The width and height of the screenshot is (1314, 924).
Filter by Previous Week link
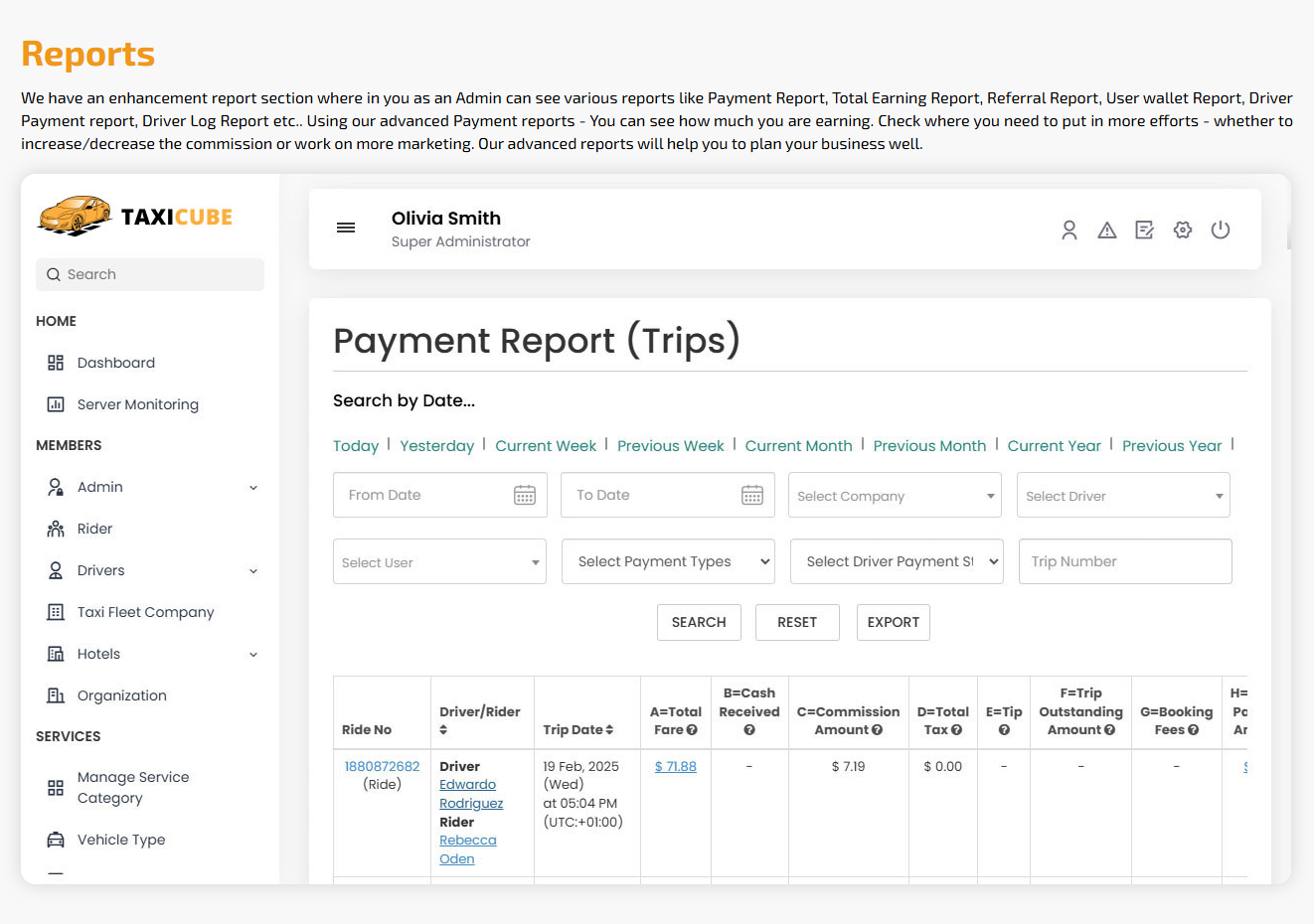[x=671, y=446]
